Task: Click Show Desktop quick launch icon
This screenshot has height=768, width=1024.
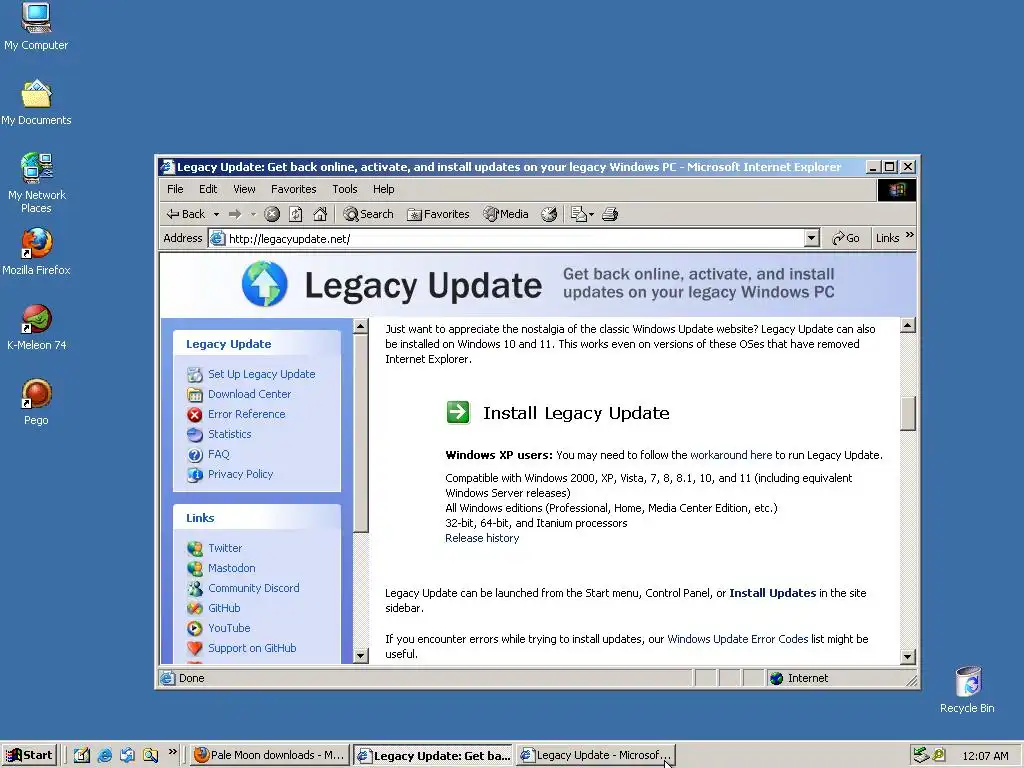Action: coord(82,756)
